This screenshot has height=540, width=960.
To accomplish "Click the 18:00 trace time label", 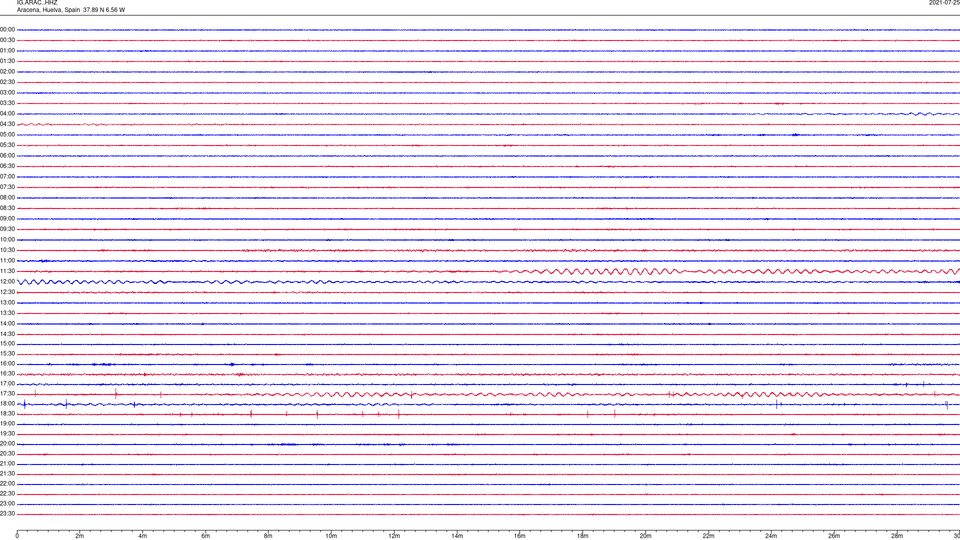I will (x=7, y=404).
